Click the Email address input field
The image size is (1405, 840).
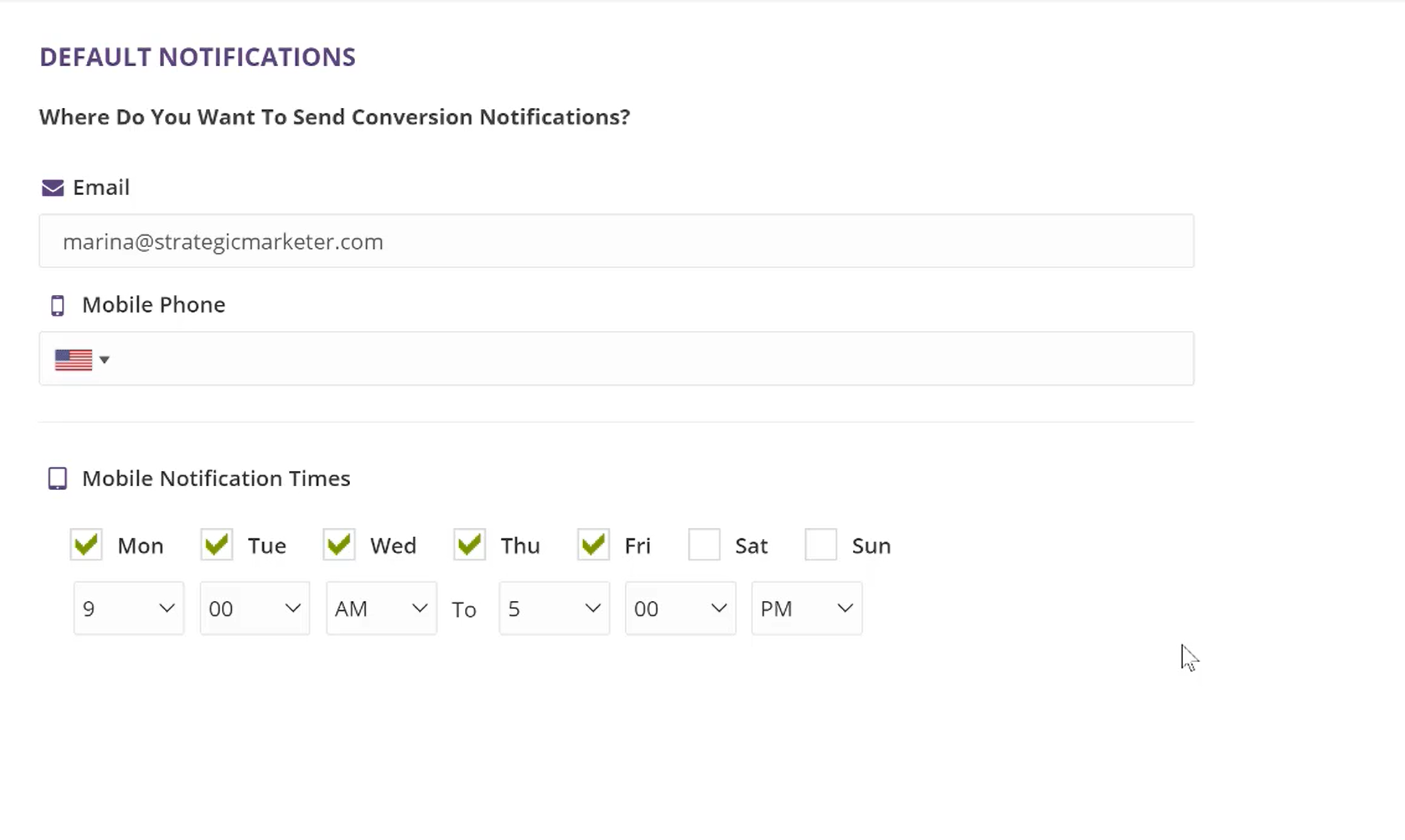coord(616,242)
